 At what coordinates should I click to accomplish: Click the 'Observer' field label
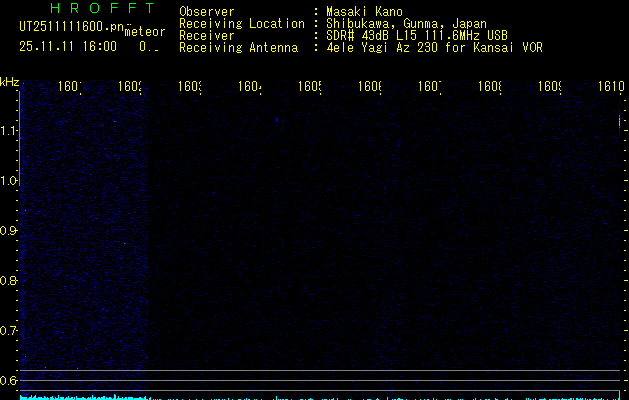[x=207, y=12]
